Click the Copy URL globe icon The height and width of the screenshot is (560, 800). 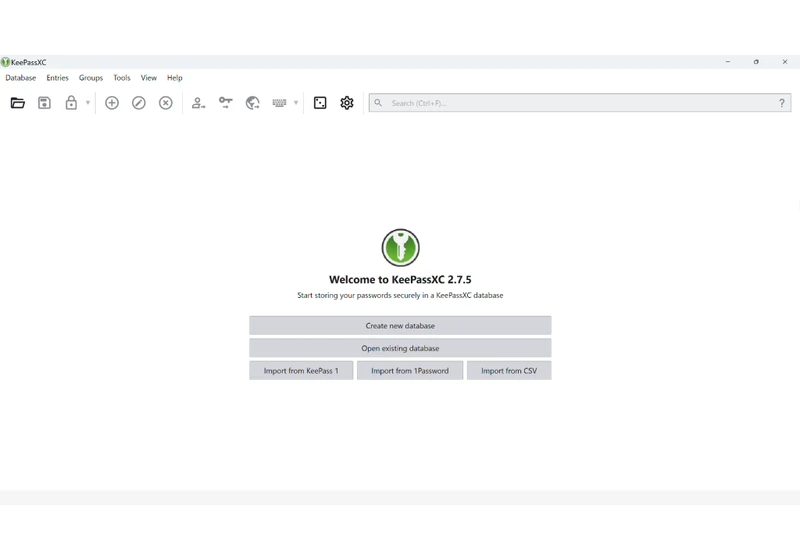pyautogui.click(x=253, y=103)
